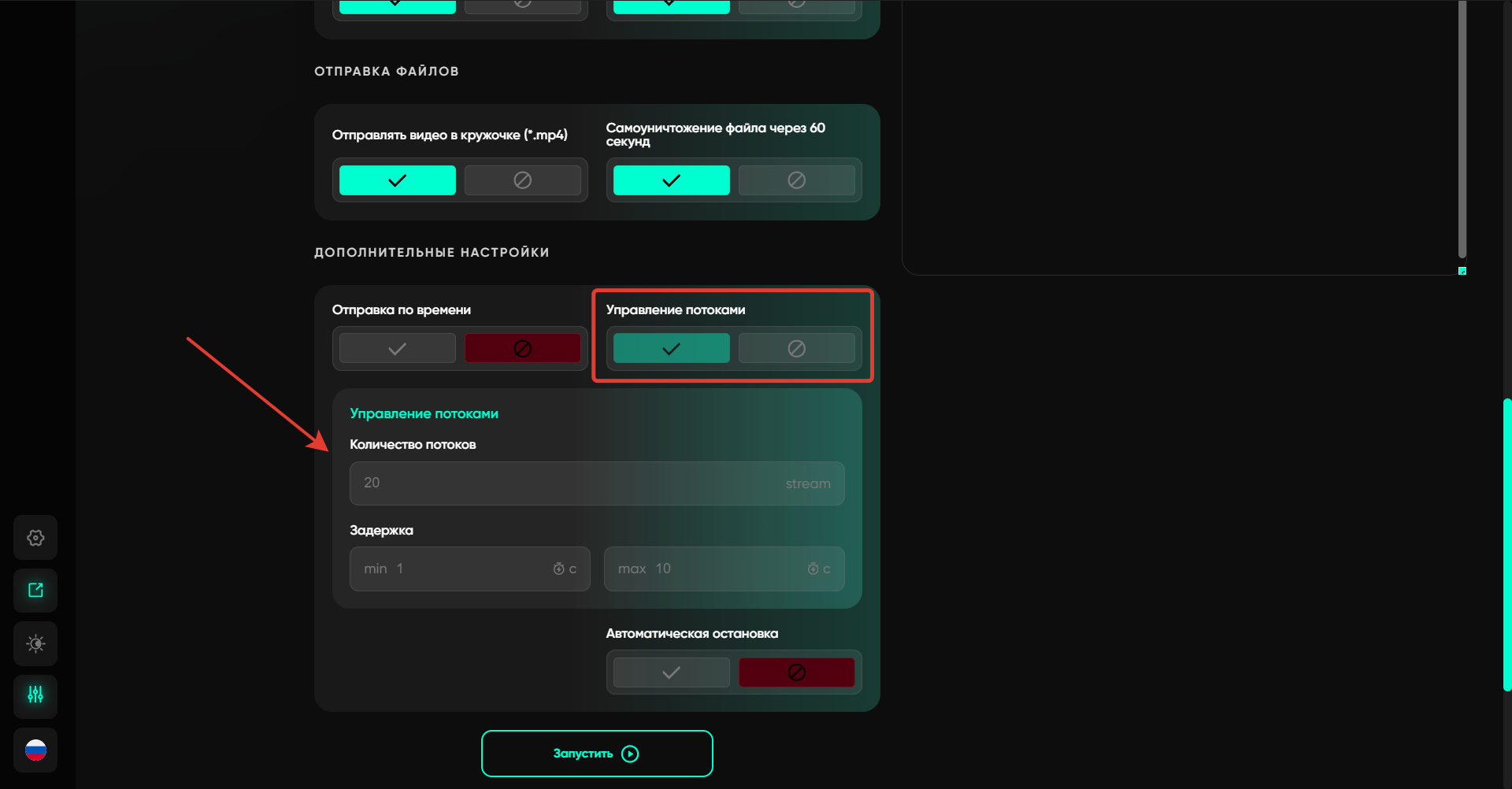Open settings gear icon in sidebar

(x=35, y=538)
